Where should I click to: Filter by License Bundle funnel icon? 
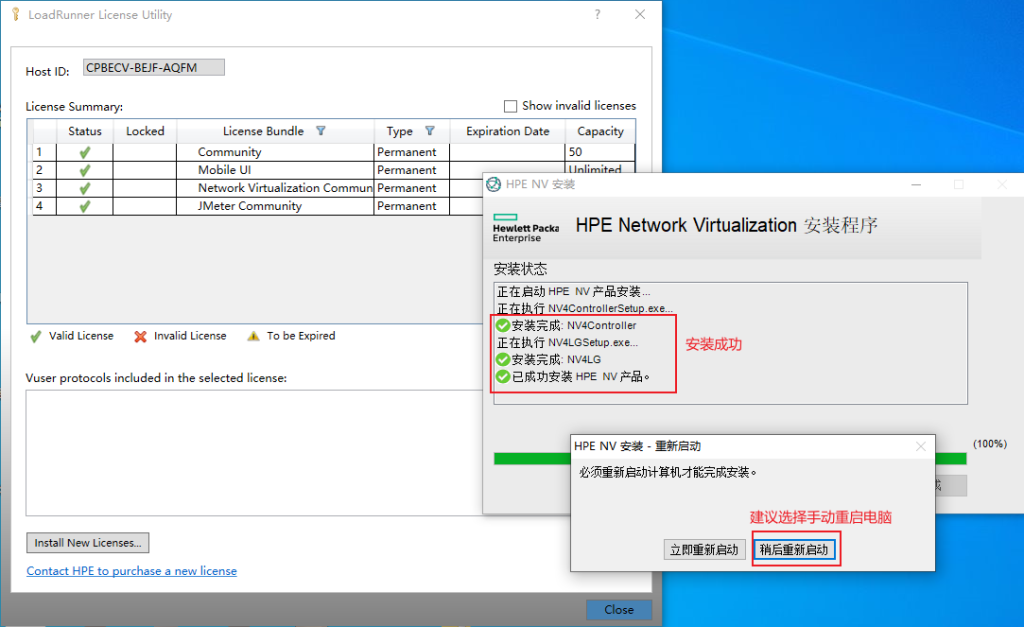click(321, 131)
